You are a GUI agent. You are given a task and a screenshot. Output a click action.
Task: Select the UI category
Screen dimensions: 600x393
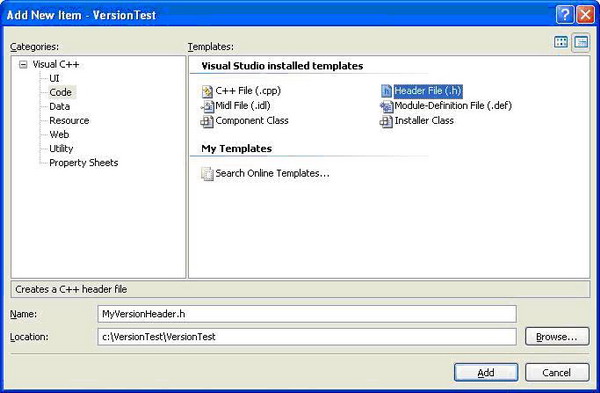pos(54,78)
